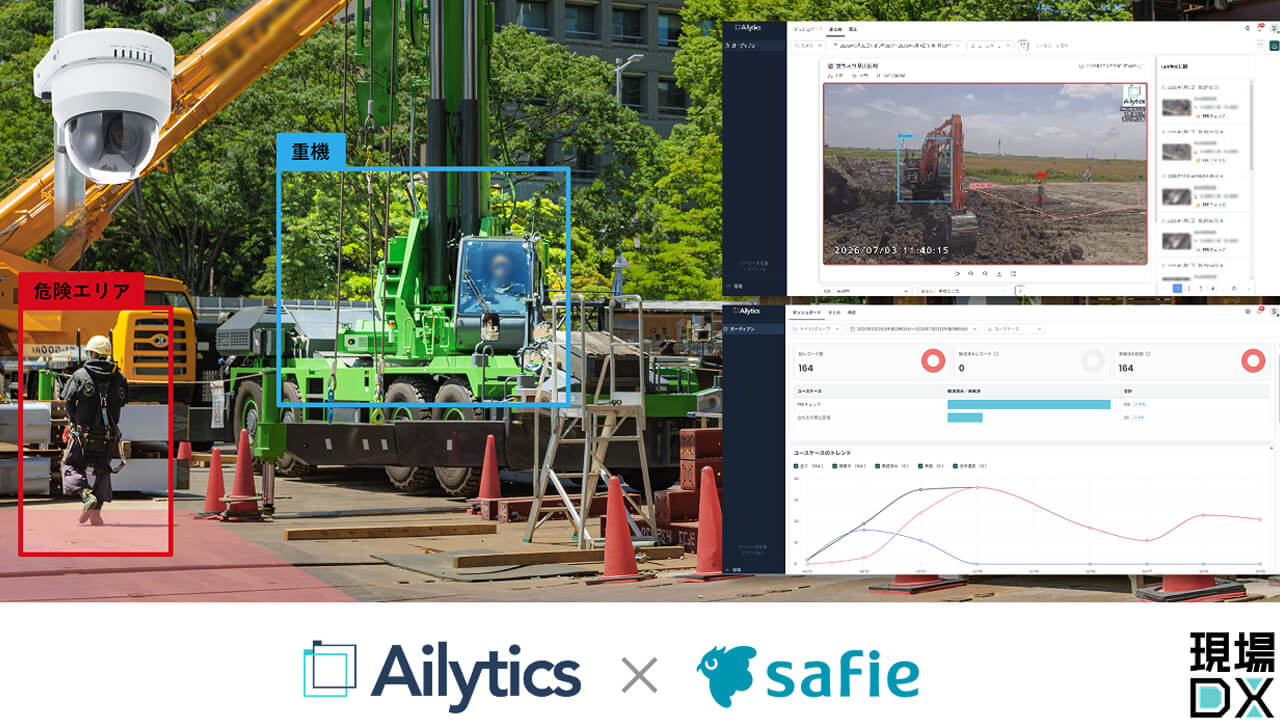Open date range dropdown in video window

coord(896,45)
